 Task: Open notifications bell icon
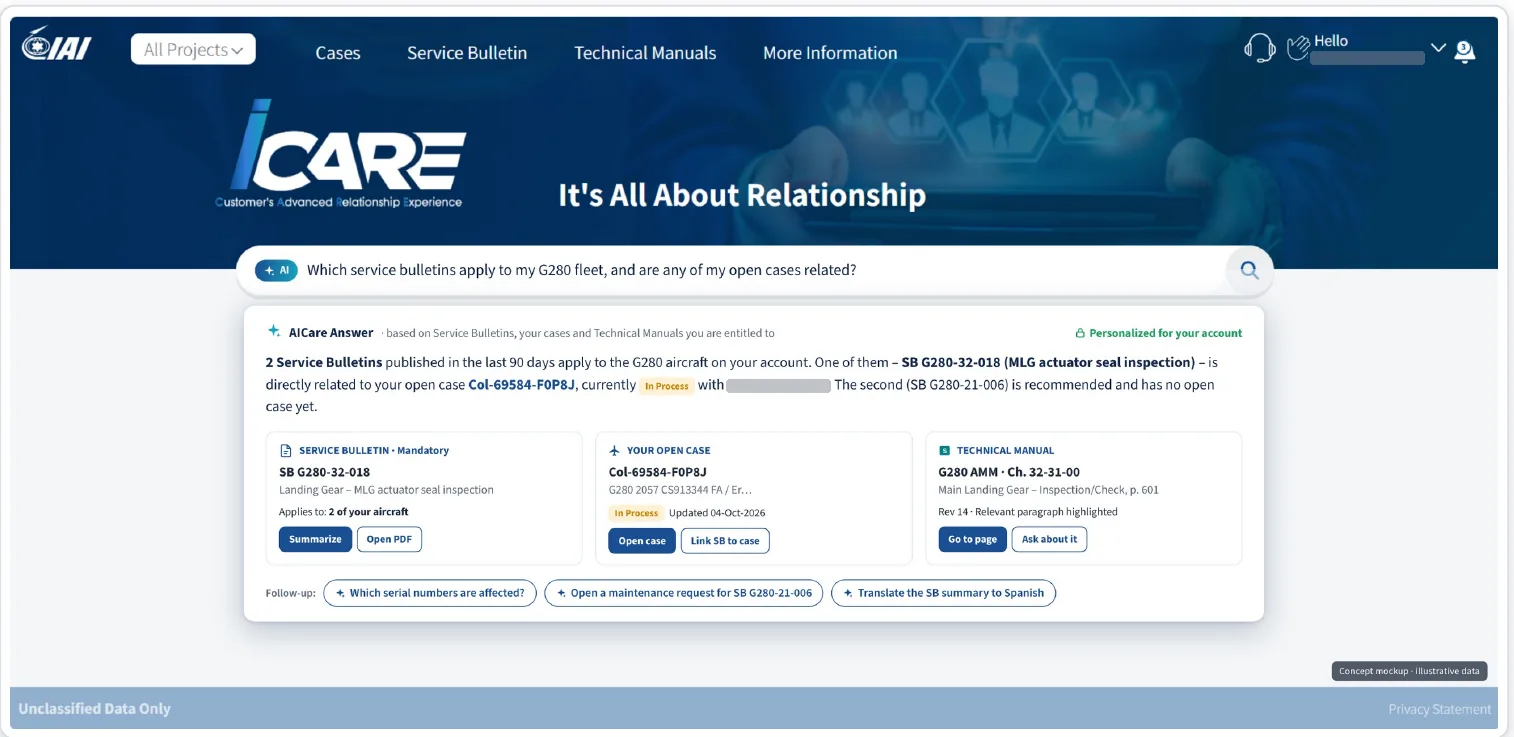(1464, 51)
